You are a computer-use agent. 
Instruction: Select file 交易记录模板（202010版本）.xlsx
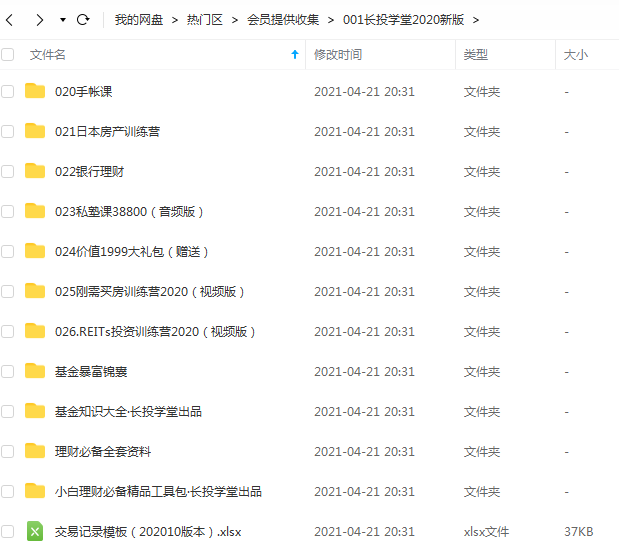pyautogui.click(x=148, y=531)
